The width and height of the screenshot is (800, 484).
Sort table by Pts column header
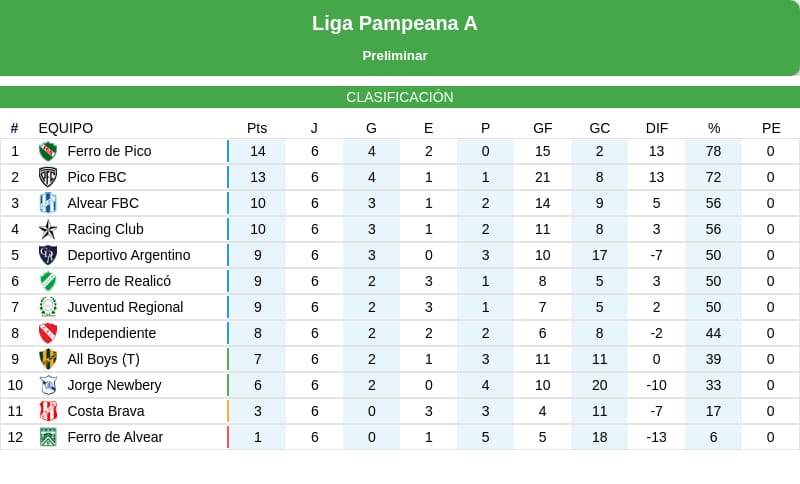257,128
